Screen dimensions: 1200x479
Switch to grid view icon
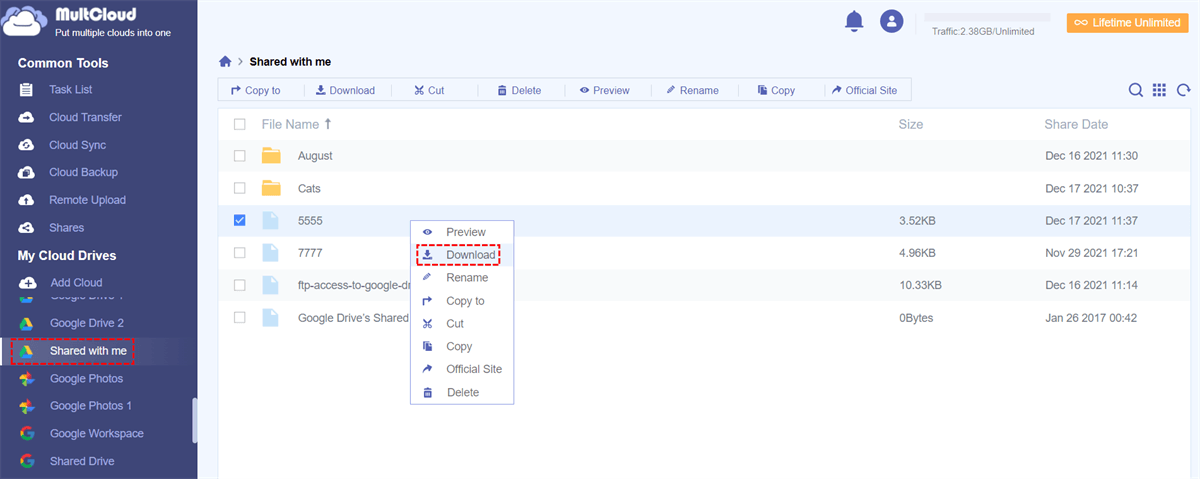coord(1160,90)
